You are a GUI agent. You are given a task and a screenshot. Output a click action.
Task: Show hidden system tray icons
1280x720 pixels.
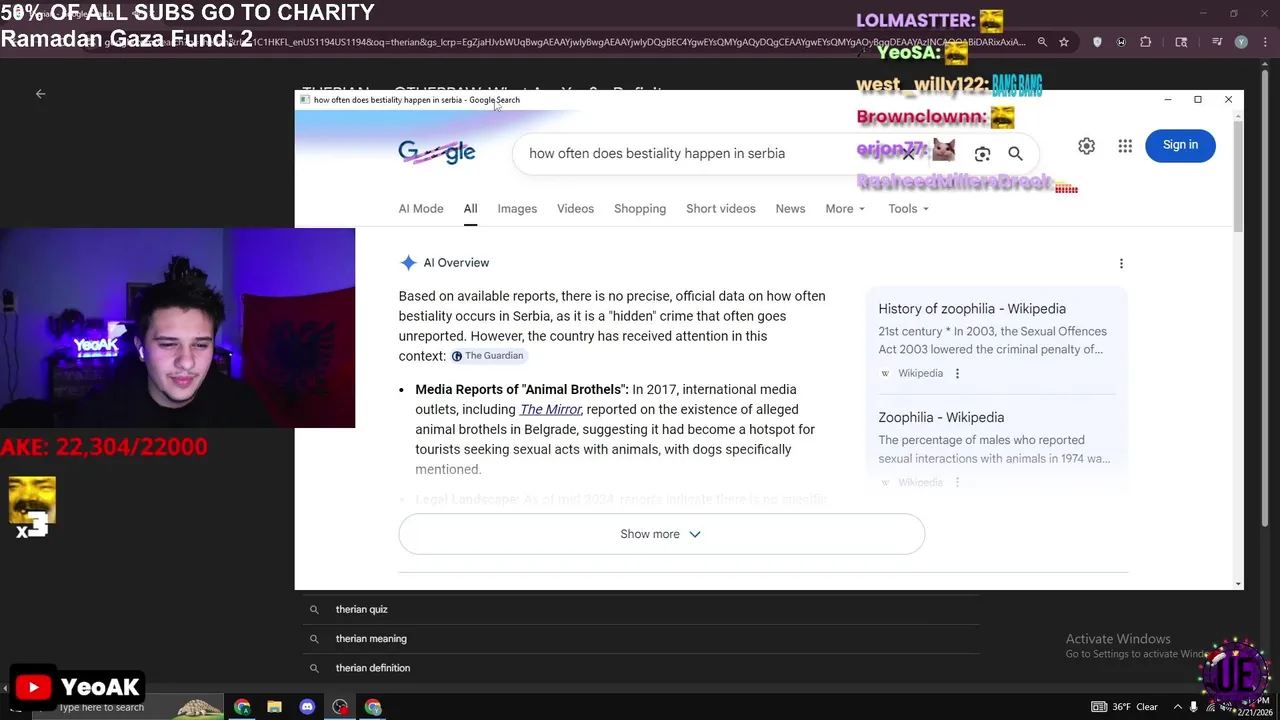pos(1177,707)
